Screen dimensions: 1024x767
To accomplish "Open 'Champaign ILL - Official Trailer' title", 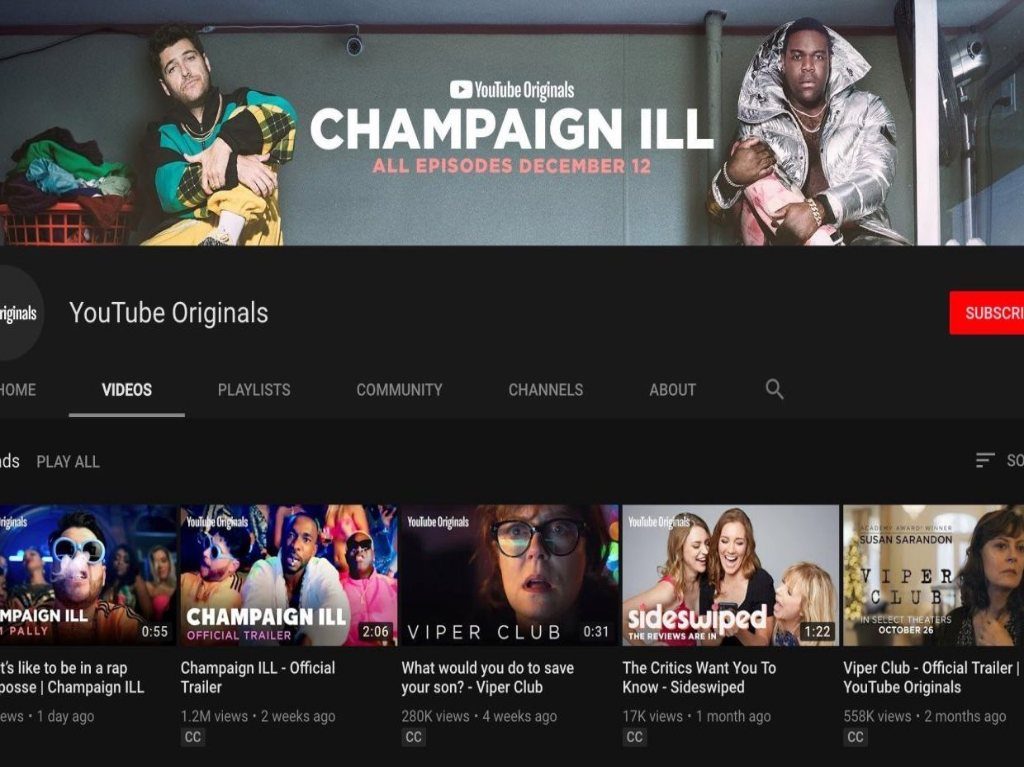I will [x=258, y=677].
